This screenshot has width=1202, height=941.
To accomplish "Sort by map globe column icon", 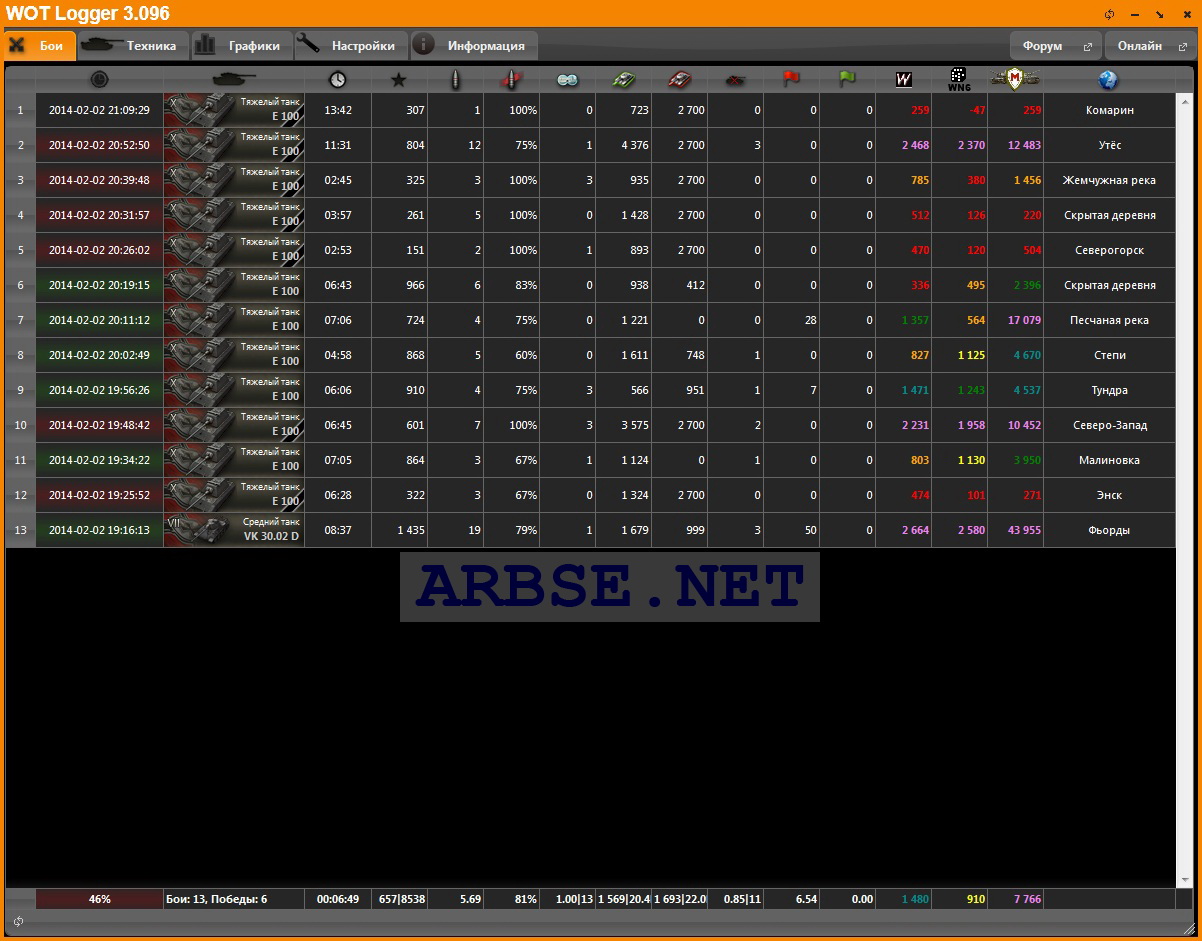I will click(1107, 79).
